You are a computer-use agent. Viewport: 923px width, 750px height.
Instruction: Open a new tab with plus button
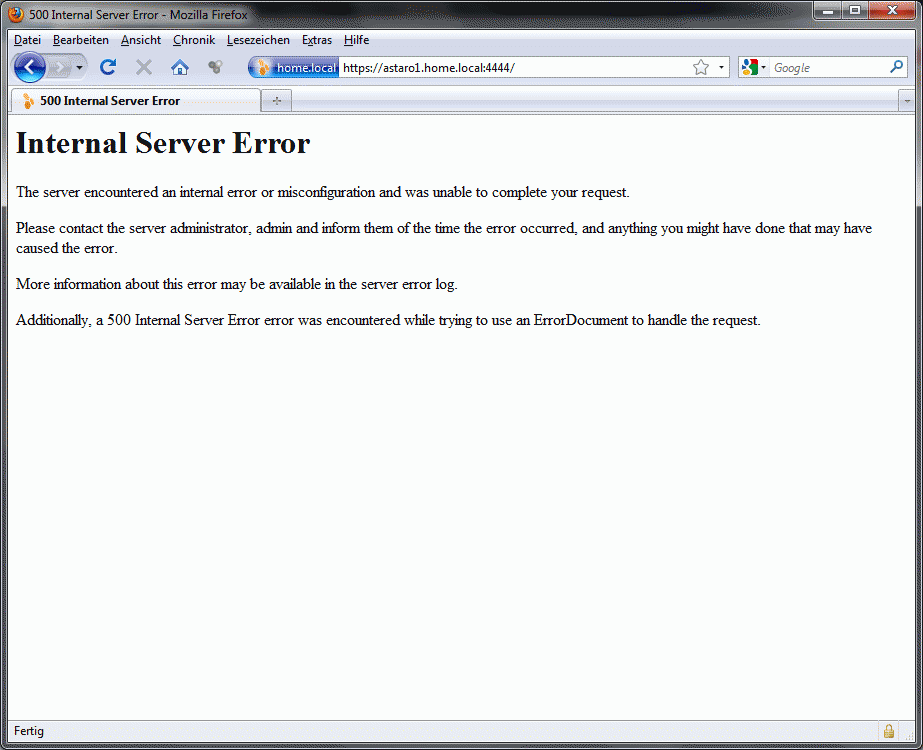tap(277, 101)
